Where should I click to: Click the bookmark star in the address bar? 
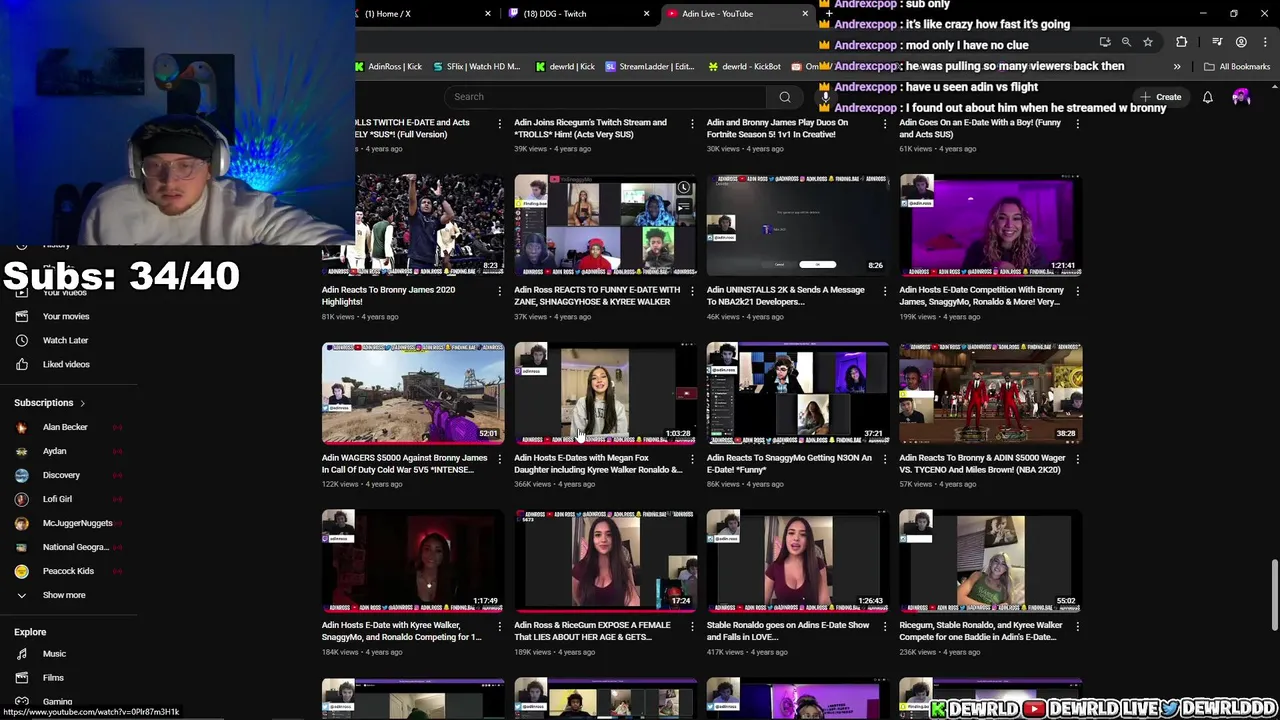1148,42
